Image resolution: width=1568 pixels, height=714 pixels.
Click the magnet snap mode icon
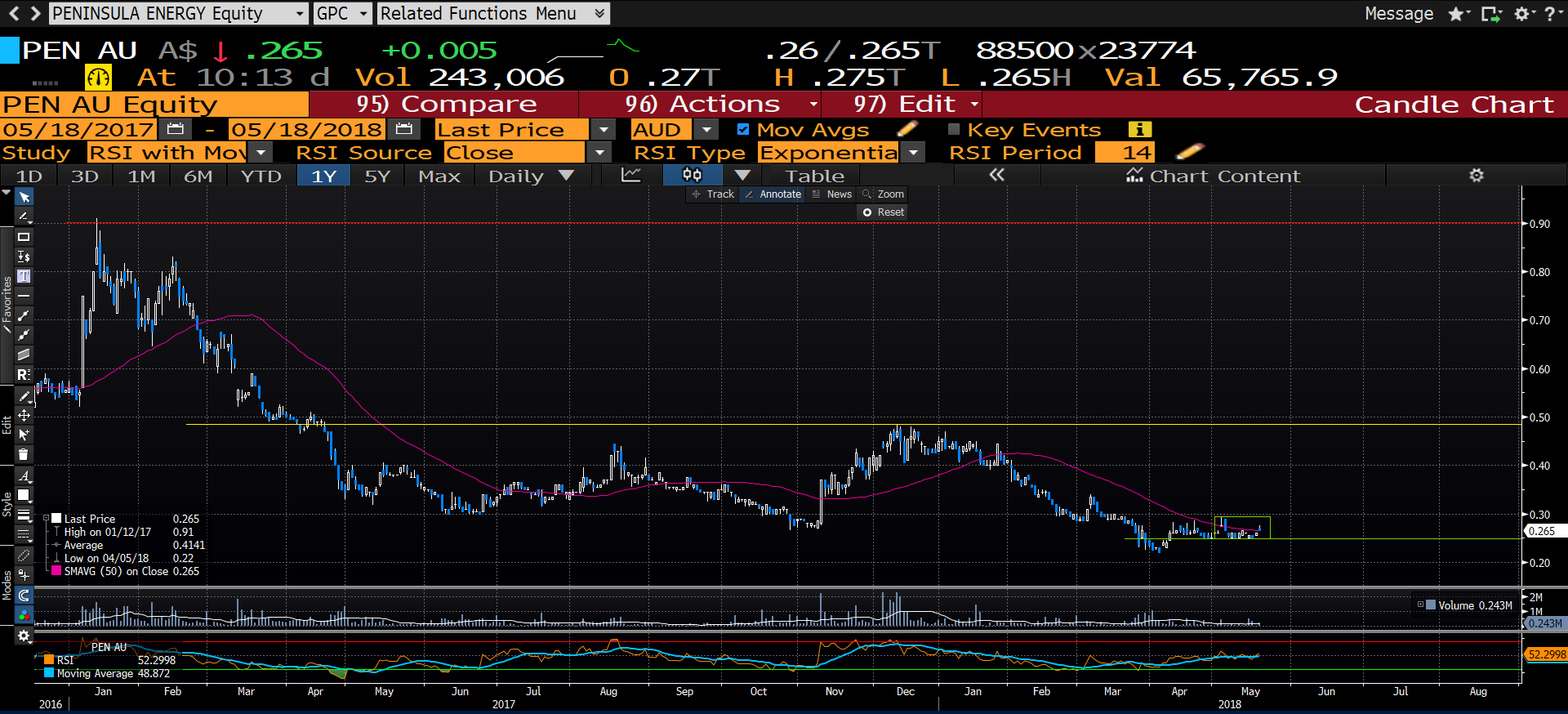tap(24, 596)
